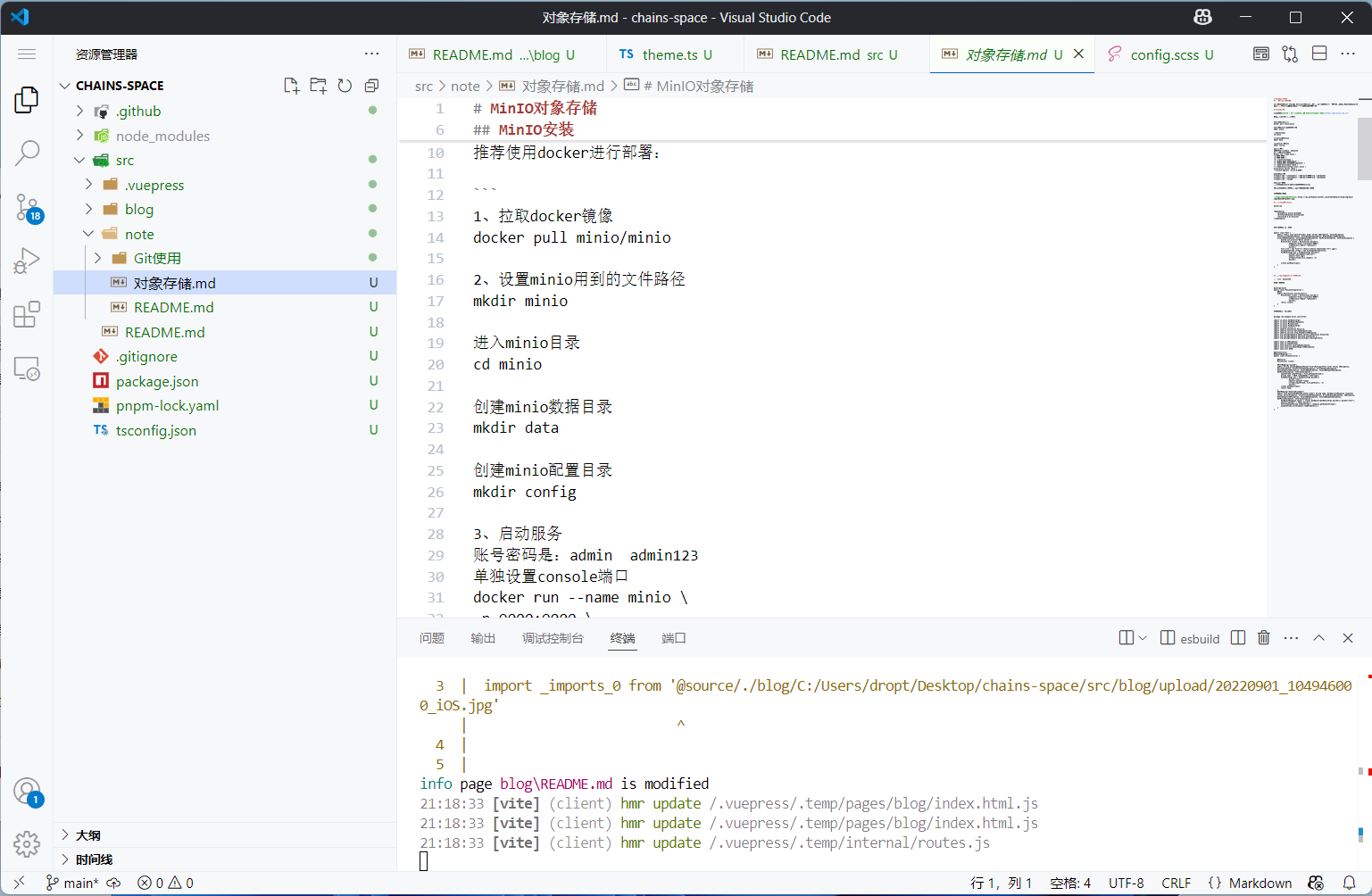Image resolution: width=1372 pixels, height=896 pixels.
Task: Collapse all folders in Explorer
Action: click(x=371, y=86)
